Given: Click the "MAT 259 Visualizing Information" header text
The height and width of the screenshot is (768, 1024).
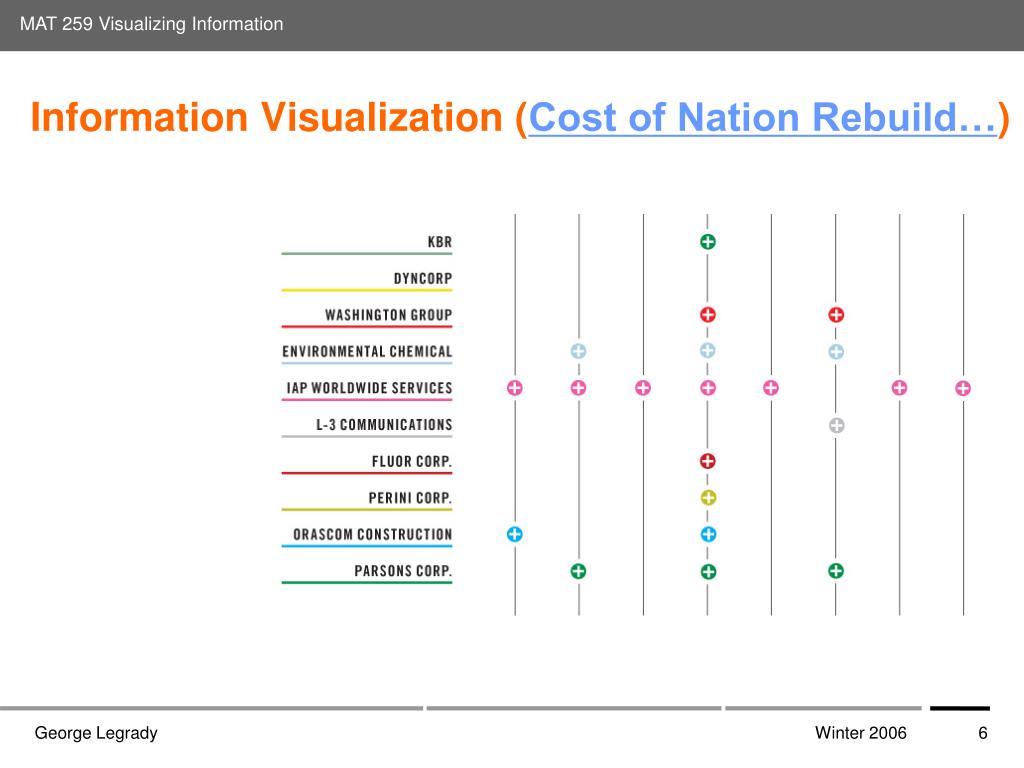Looking at the screenshot, I should point(152,24).
